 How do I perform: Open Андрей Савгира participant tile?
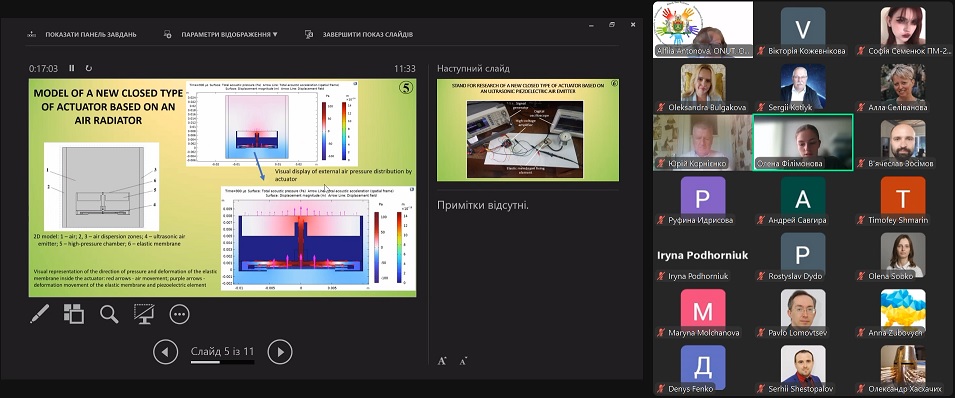coord(803,199)
